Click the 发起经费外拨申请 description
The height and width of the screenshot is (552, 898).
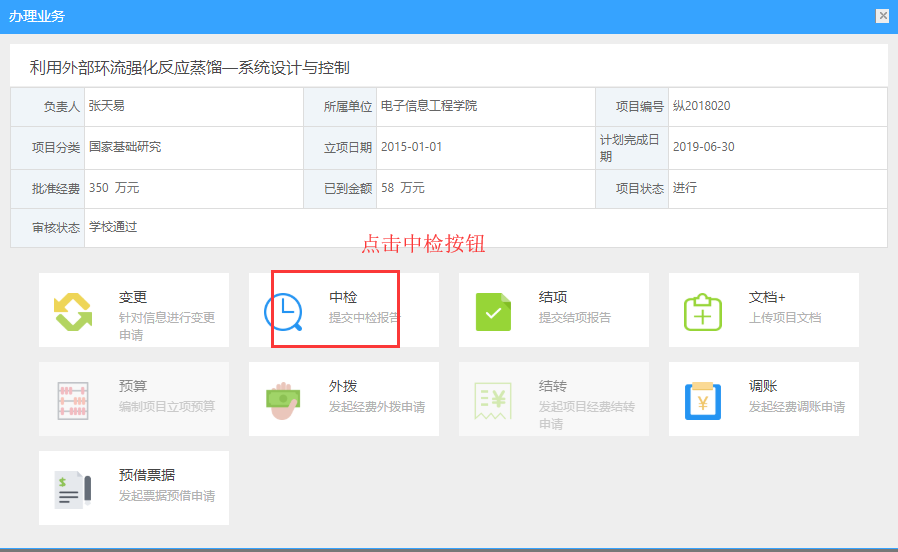376,407
